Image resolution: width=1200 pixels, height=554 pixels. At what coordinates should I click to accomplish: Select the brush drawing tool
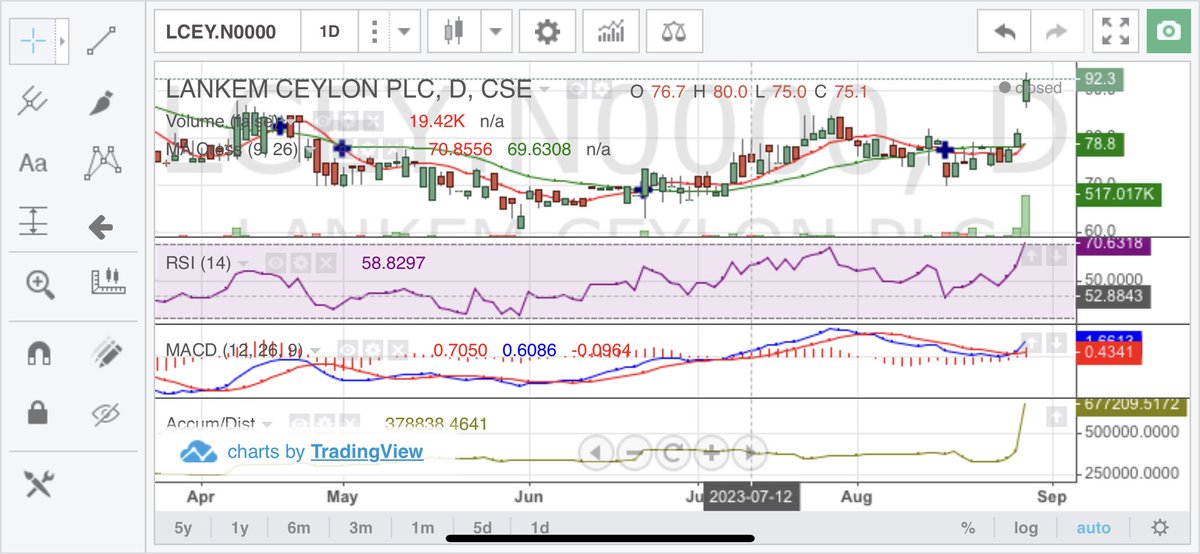pyautogui.click(x=101, y=101)
